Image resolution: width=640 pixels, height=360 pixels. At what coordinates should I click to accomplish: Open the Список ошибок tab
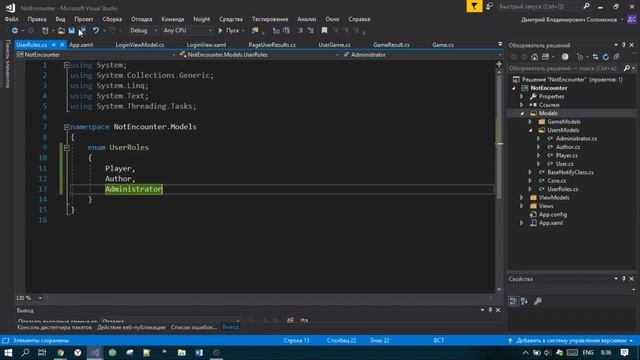[x=194, y=327]
